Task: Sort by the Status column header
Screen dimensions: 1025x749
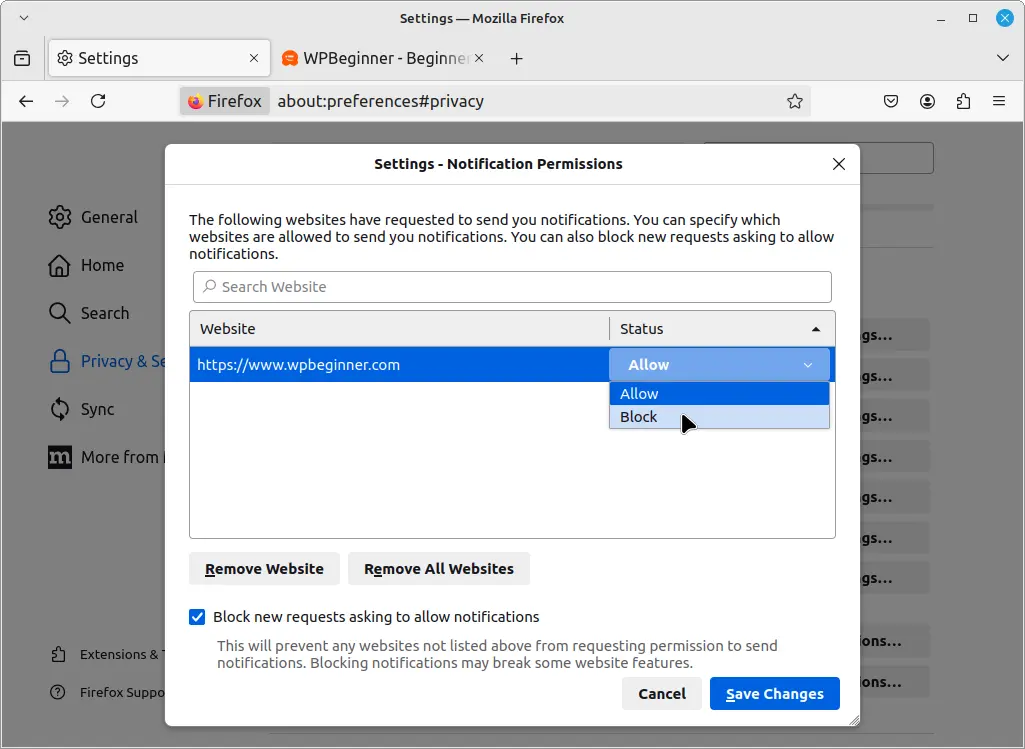Action: click(x=722, y=329)
